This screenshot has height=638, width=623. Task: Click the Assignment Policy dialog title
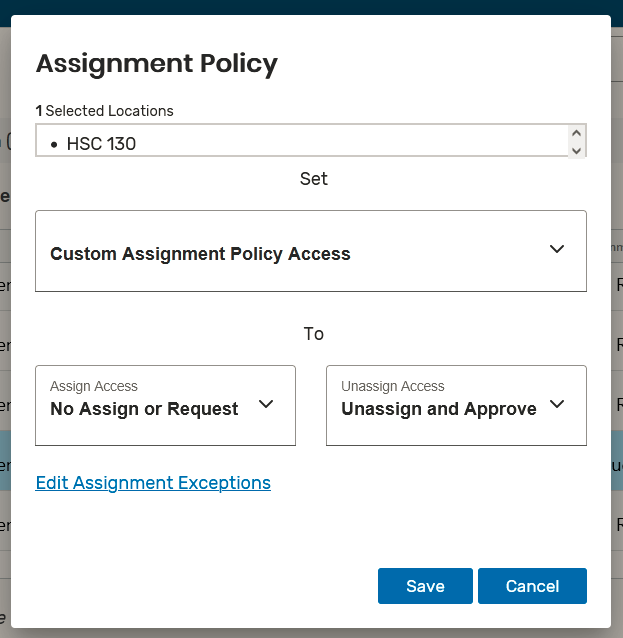(x=157, y=64)
